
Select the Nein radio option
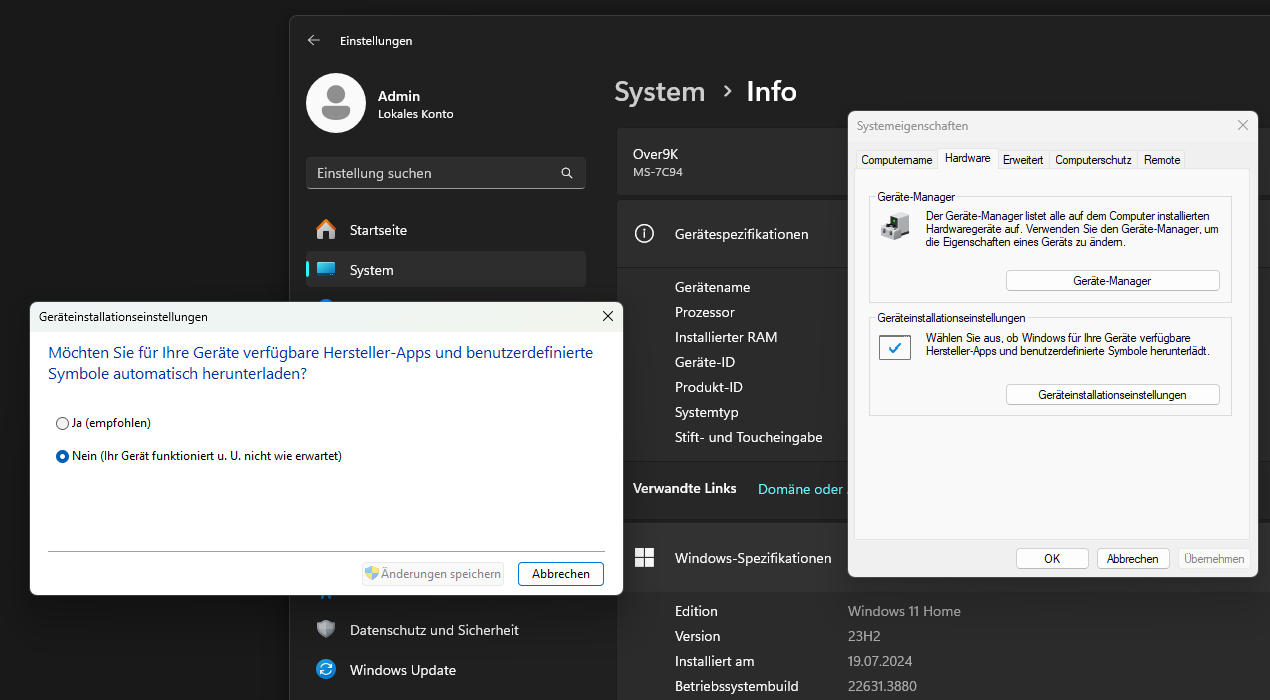63,456
